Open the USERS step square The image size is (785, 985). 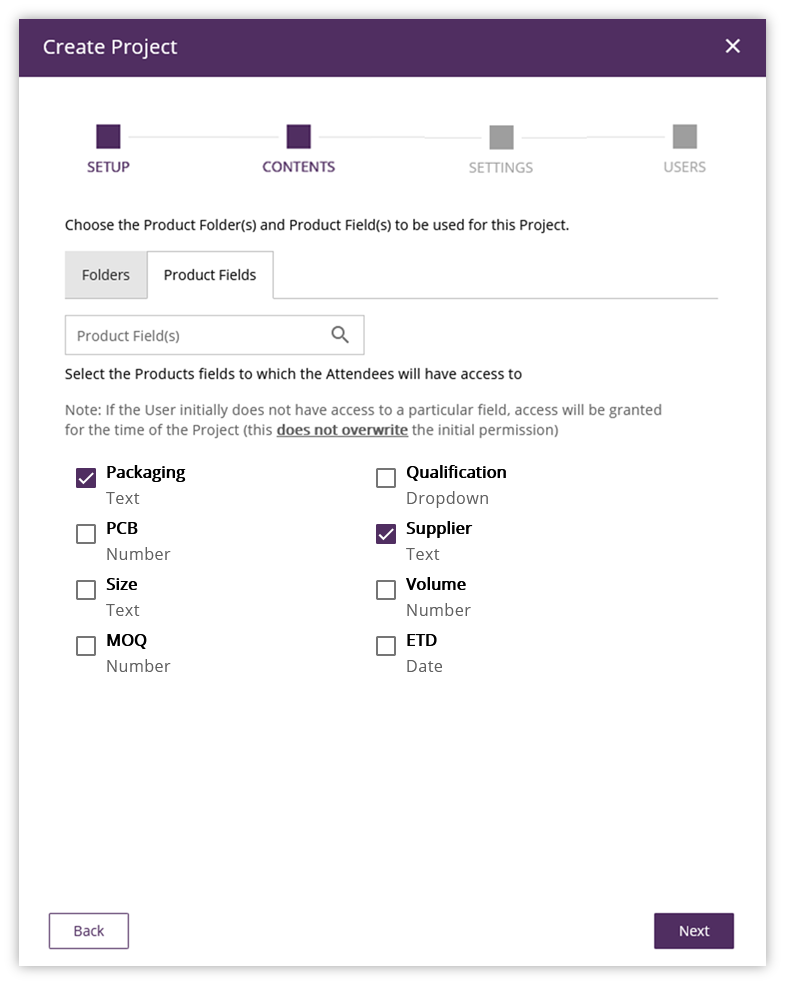tap(685, 136)
